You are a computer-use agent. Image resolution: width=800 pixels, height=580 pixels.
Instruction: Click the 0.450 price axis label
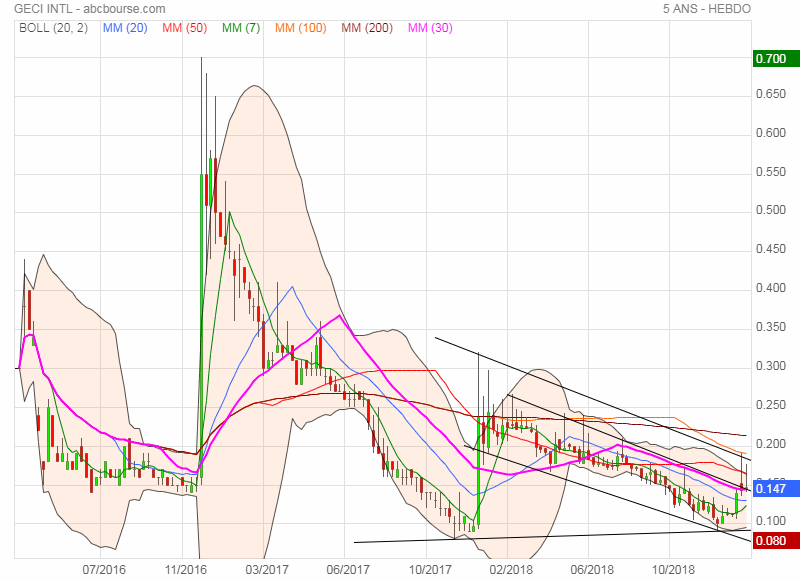pos(771,249)
